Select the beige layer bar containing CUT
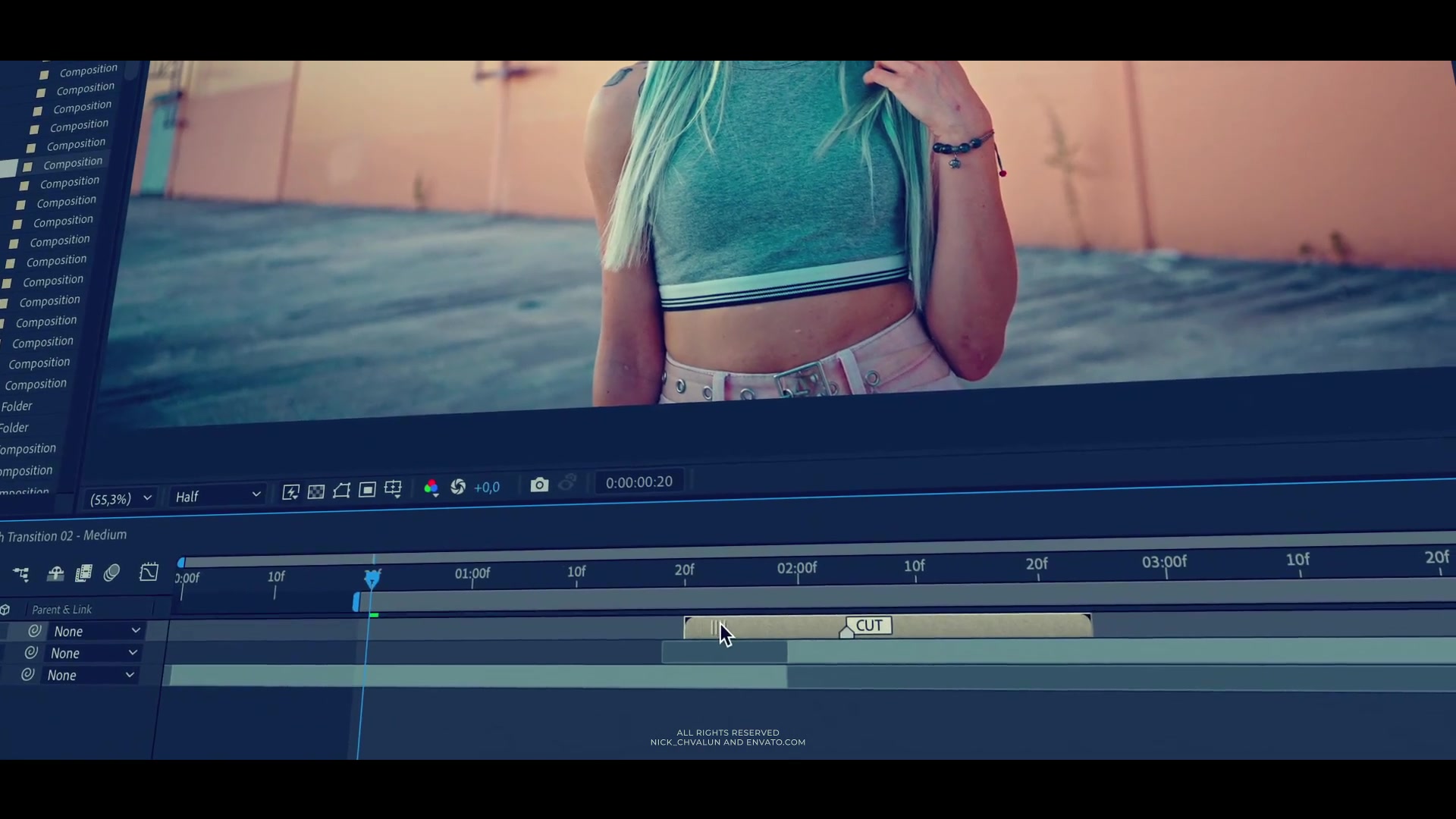The width and height of the screenshot is (1456, 819). [887, 626]
